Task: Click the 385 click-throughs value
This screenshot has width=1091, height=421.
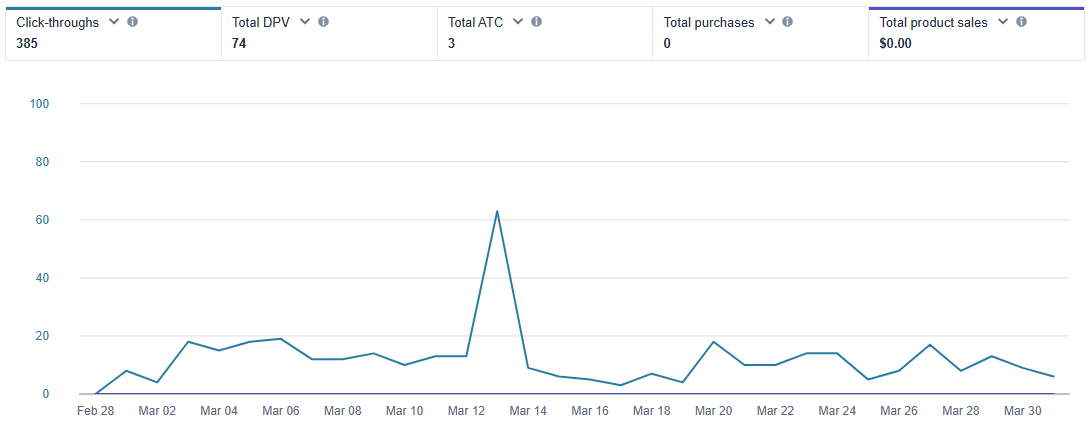Action: (x=27, y=43)
